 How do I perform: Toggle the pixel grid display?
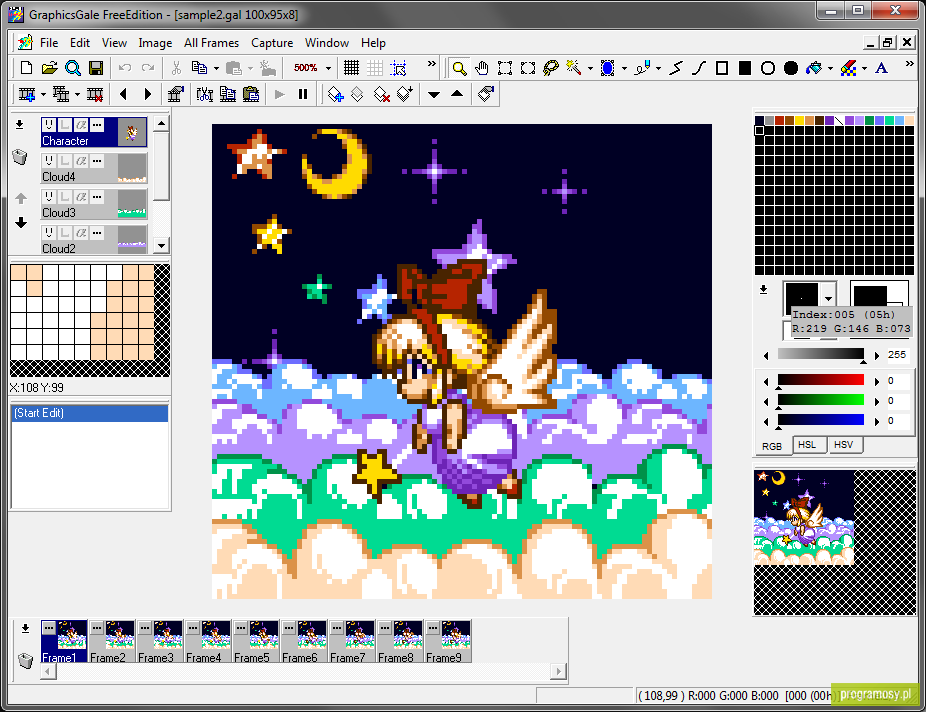[351, 68]
